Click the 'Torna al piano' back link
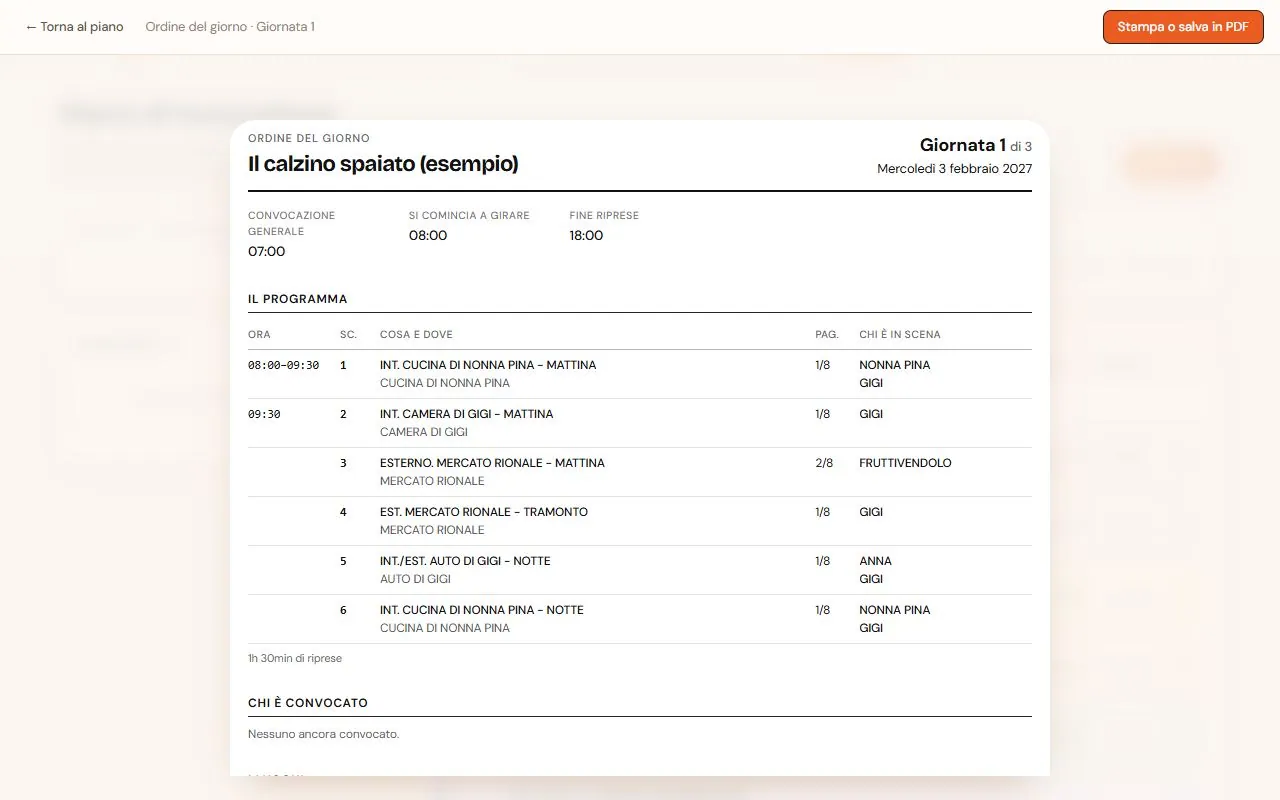 point(75,27)
